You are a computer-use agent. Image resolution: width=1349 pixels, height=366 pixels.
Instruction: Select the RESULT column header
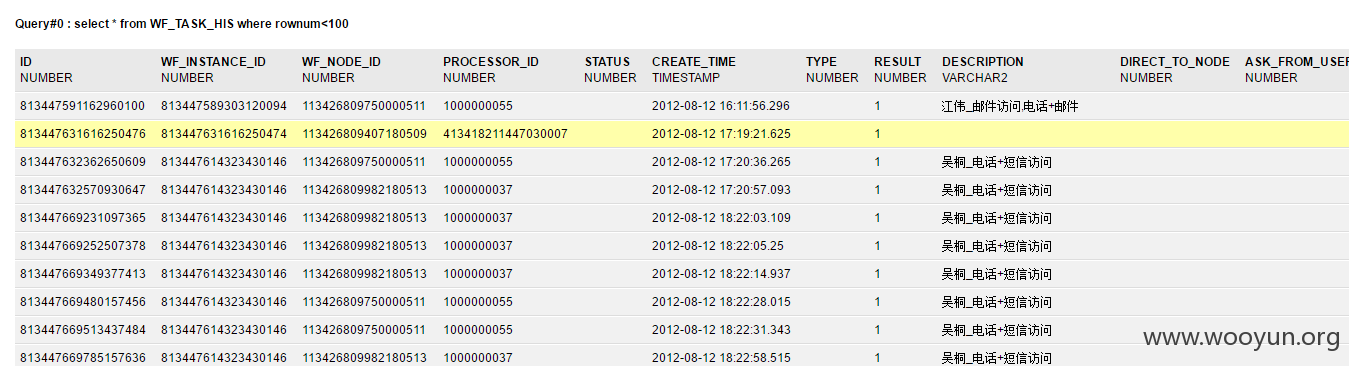pyautogui.click(x=898, y=62)
